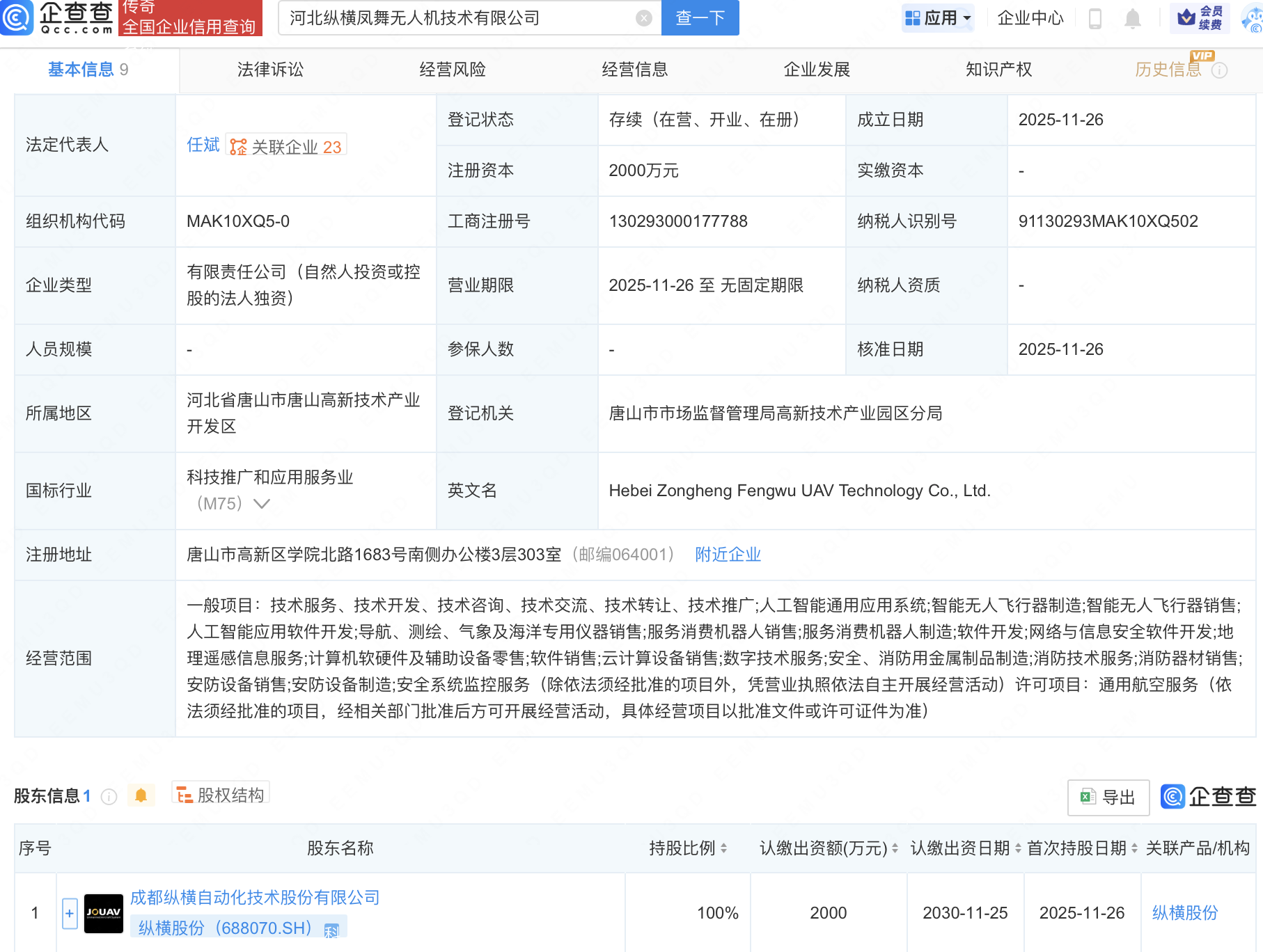1263x952 pixels.
Task: Open the notifications bell in header
Action: [x=1133, y=18]
